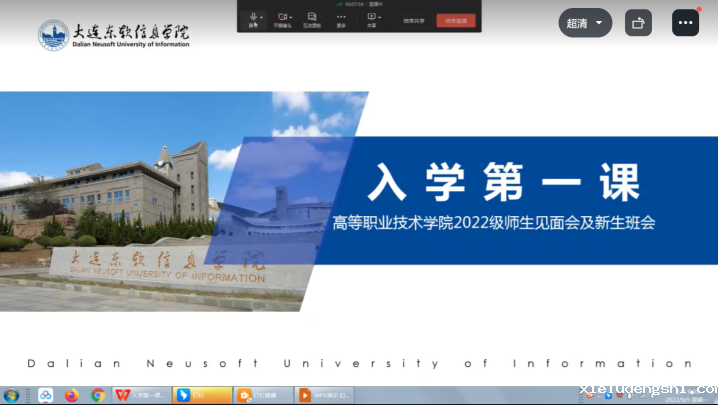
Task: Launch Firefox from the taskbar
Action: [72, 395]
